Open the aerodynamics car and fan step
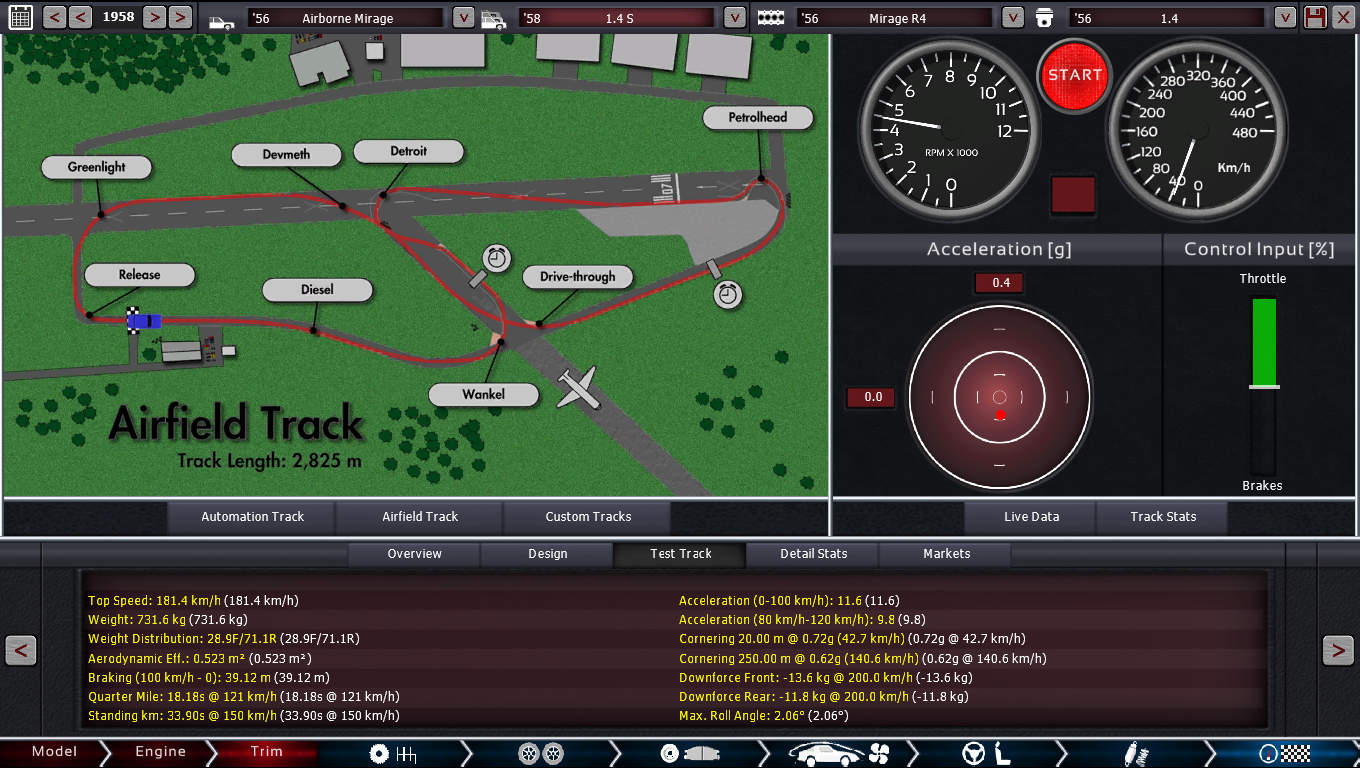Screen dimensions: 1360x768 (840, 753)
